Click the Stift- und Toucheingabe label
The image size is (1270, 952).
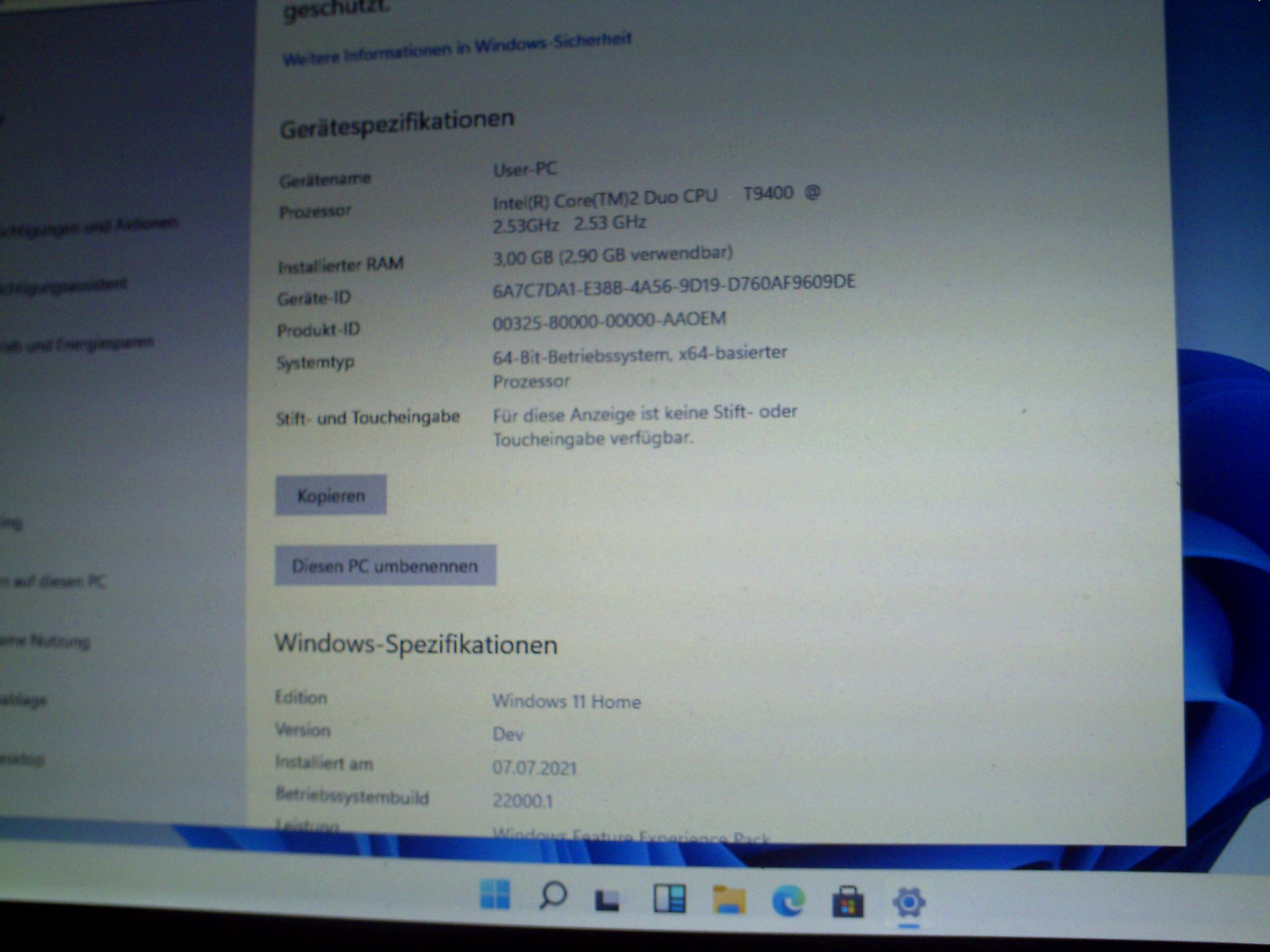tap(368, 417)
